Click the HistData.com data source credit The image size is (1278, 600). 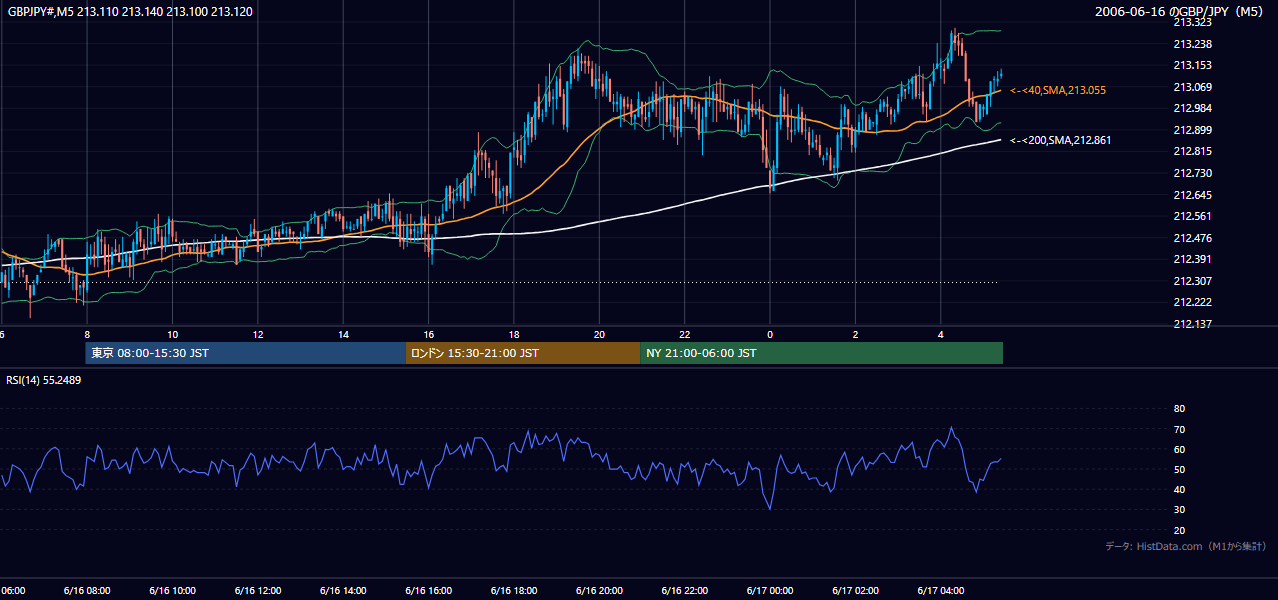point(1185,546)
